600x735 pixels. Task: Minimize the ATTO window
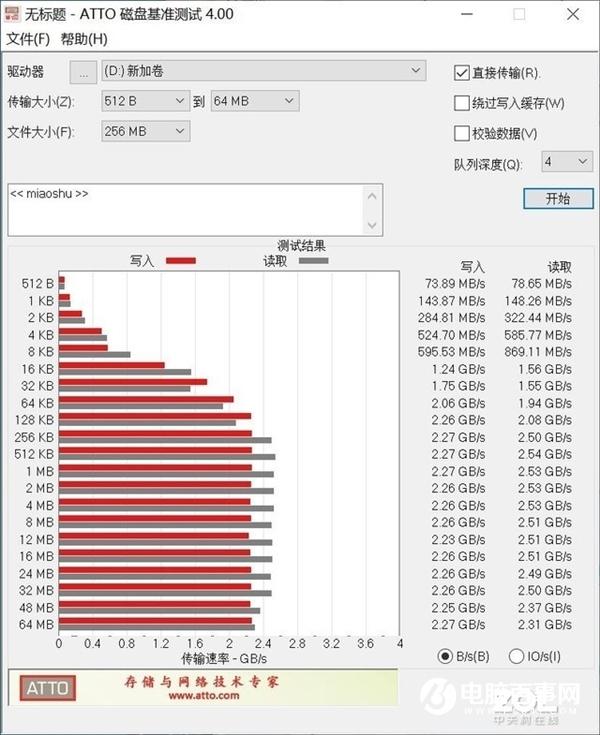[x=467, y=14]
